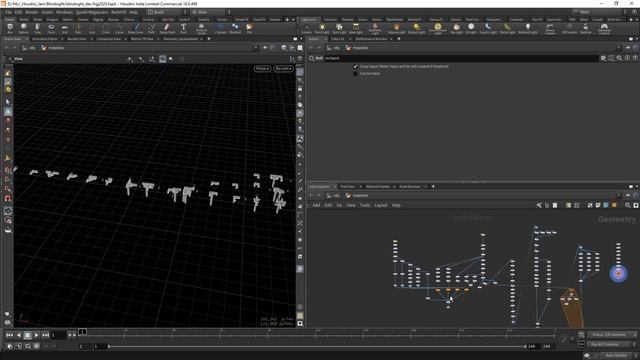640x360 pixels.
Task: Select the Torus shelf tool
Action: click(x=51, y=29)
